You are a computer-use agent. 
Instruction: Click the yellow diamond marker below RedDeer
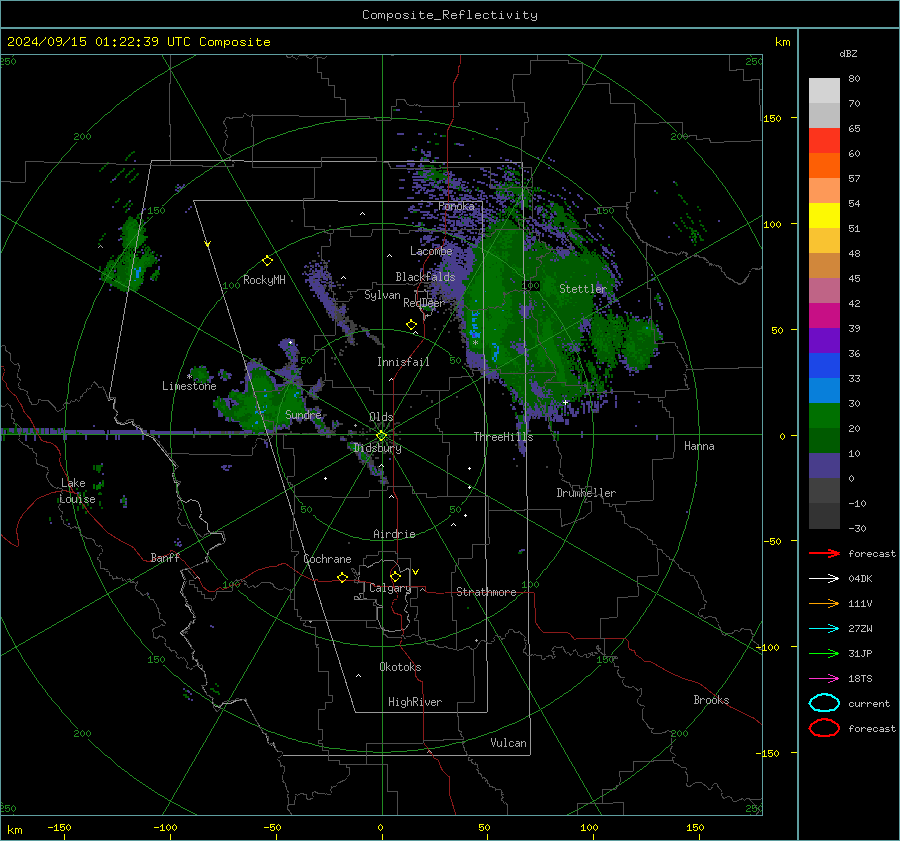click(411, 325)
